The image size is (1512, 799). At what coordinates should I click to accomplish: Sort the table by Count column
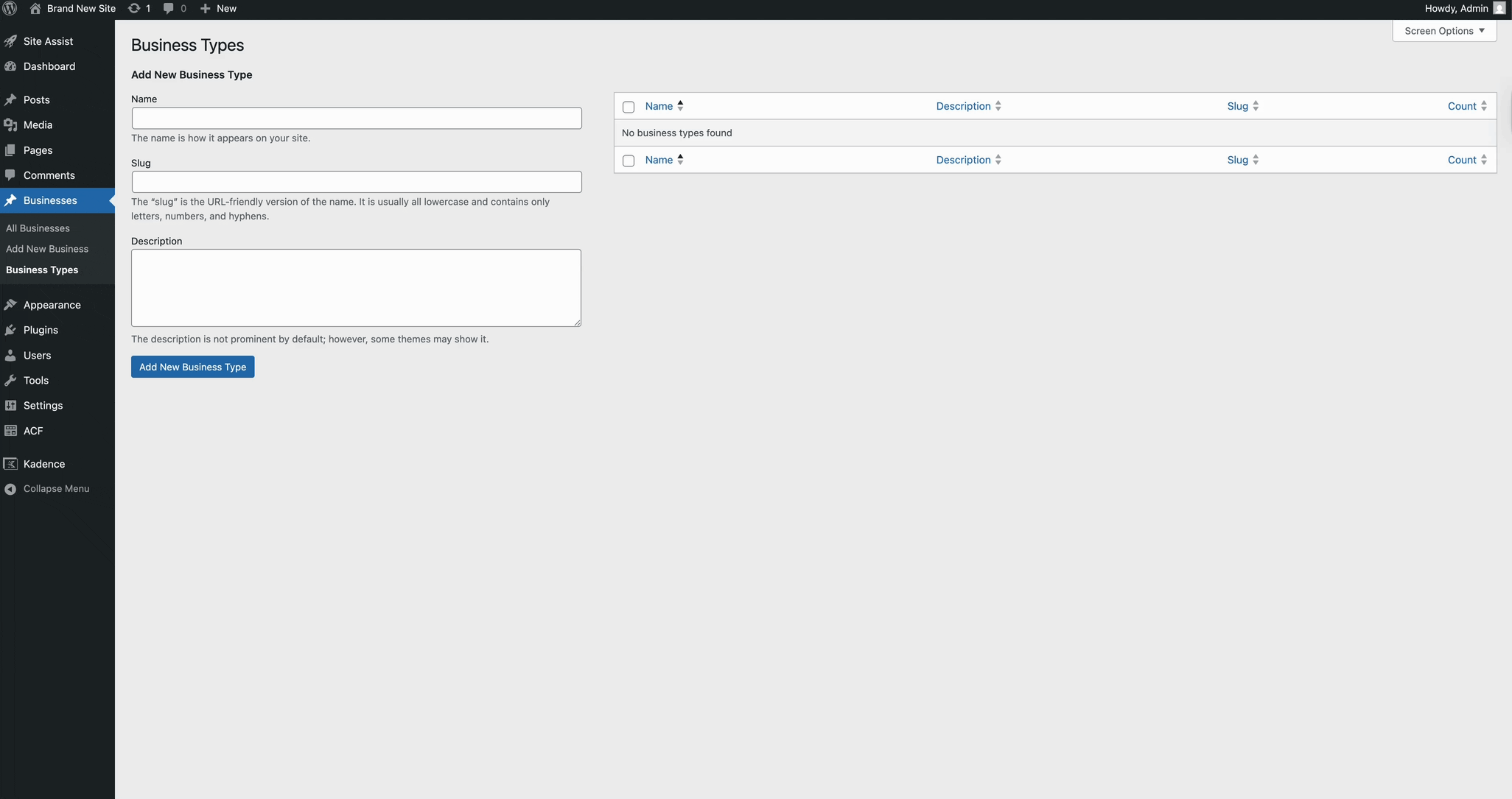[x=1462, y=105]
